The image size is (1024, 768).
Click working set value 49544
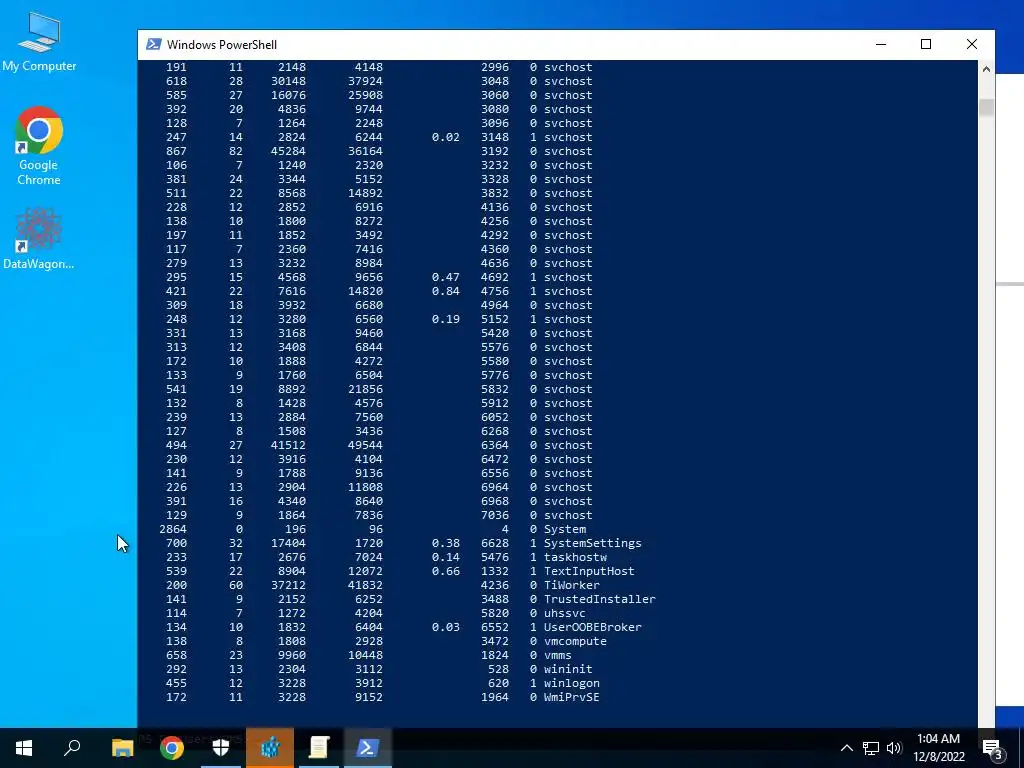365,445
